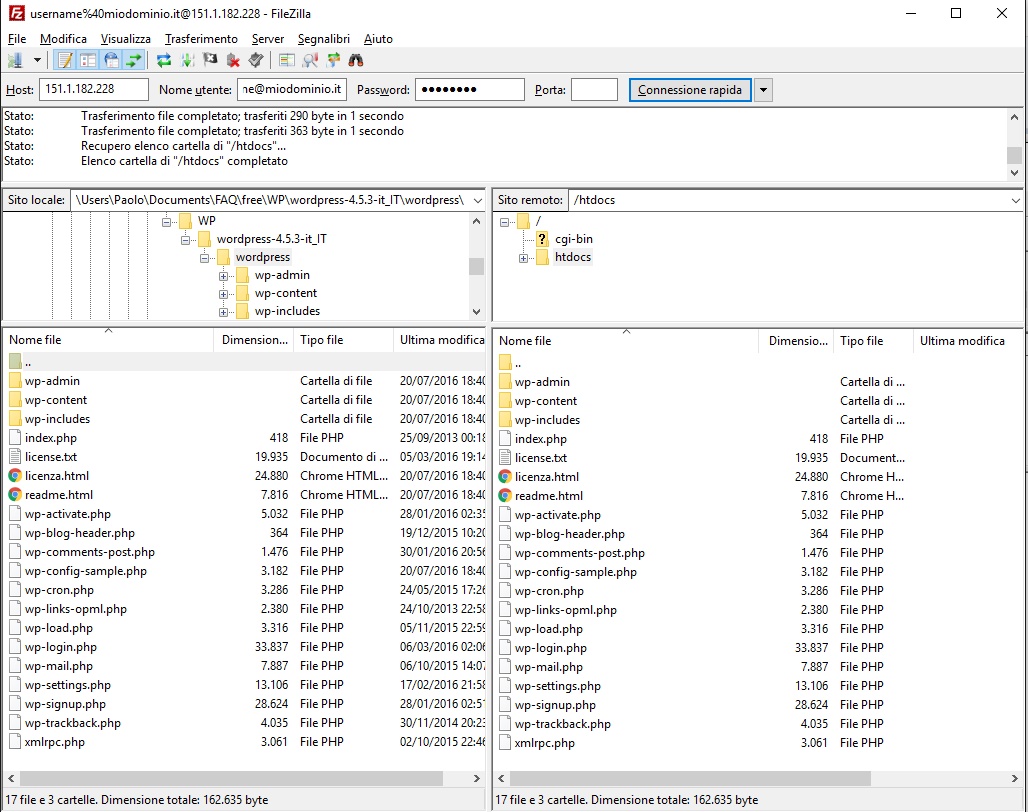
Task: Focus the Nome utente input field
Action: click(292, 89)
